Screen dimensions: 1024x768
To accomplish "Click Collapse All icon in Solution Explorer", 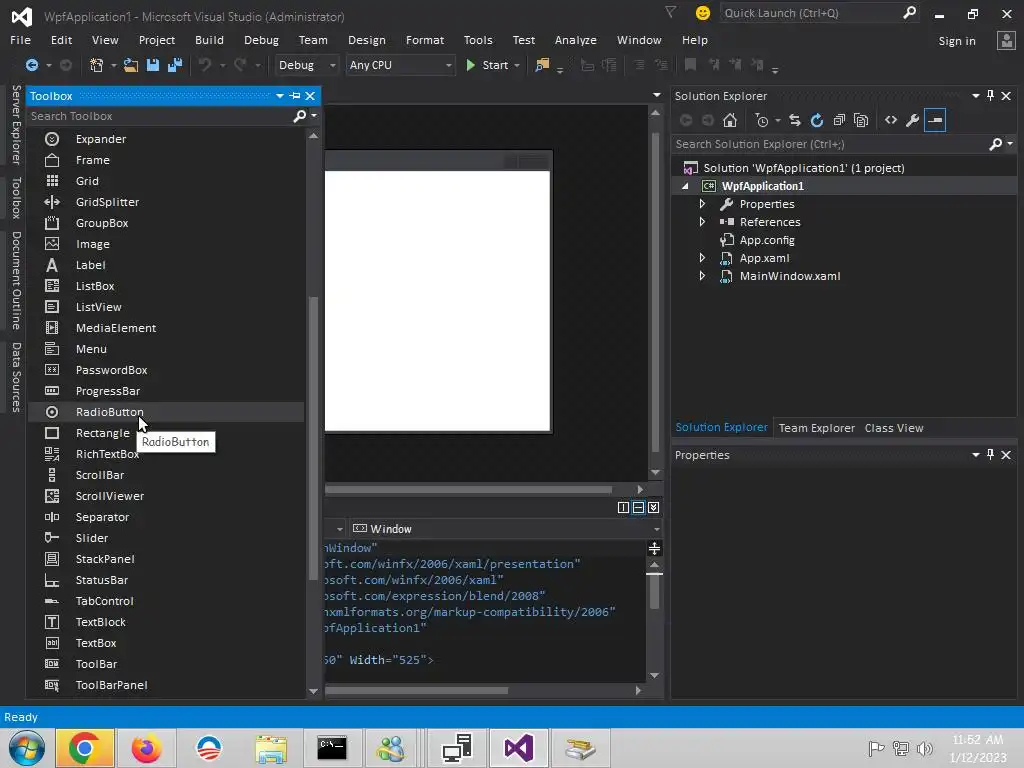I will [x=839, y=120].
